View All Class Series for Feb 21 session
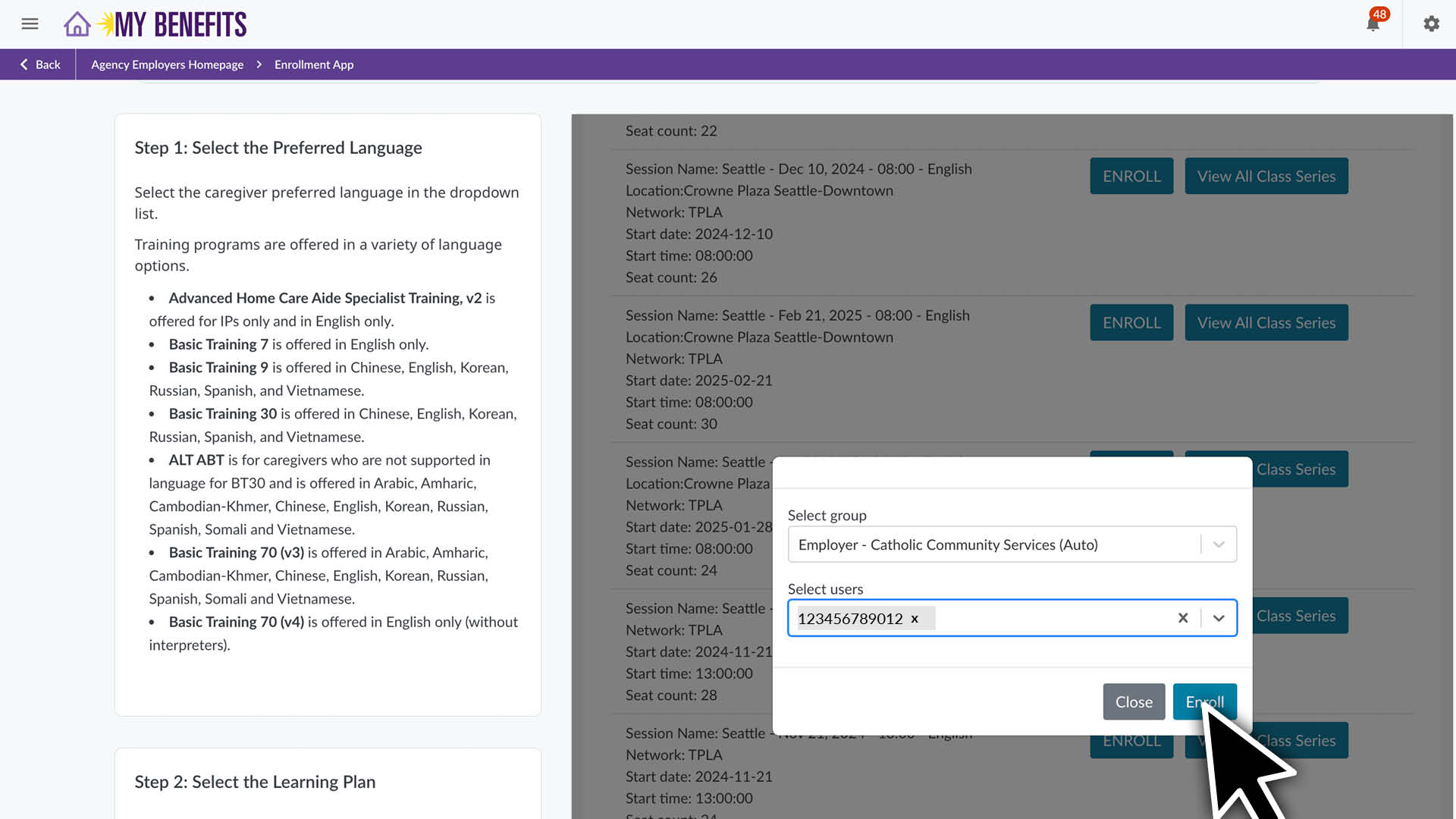Viewport: 1456px width, 819px height. [1266, 322]
